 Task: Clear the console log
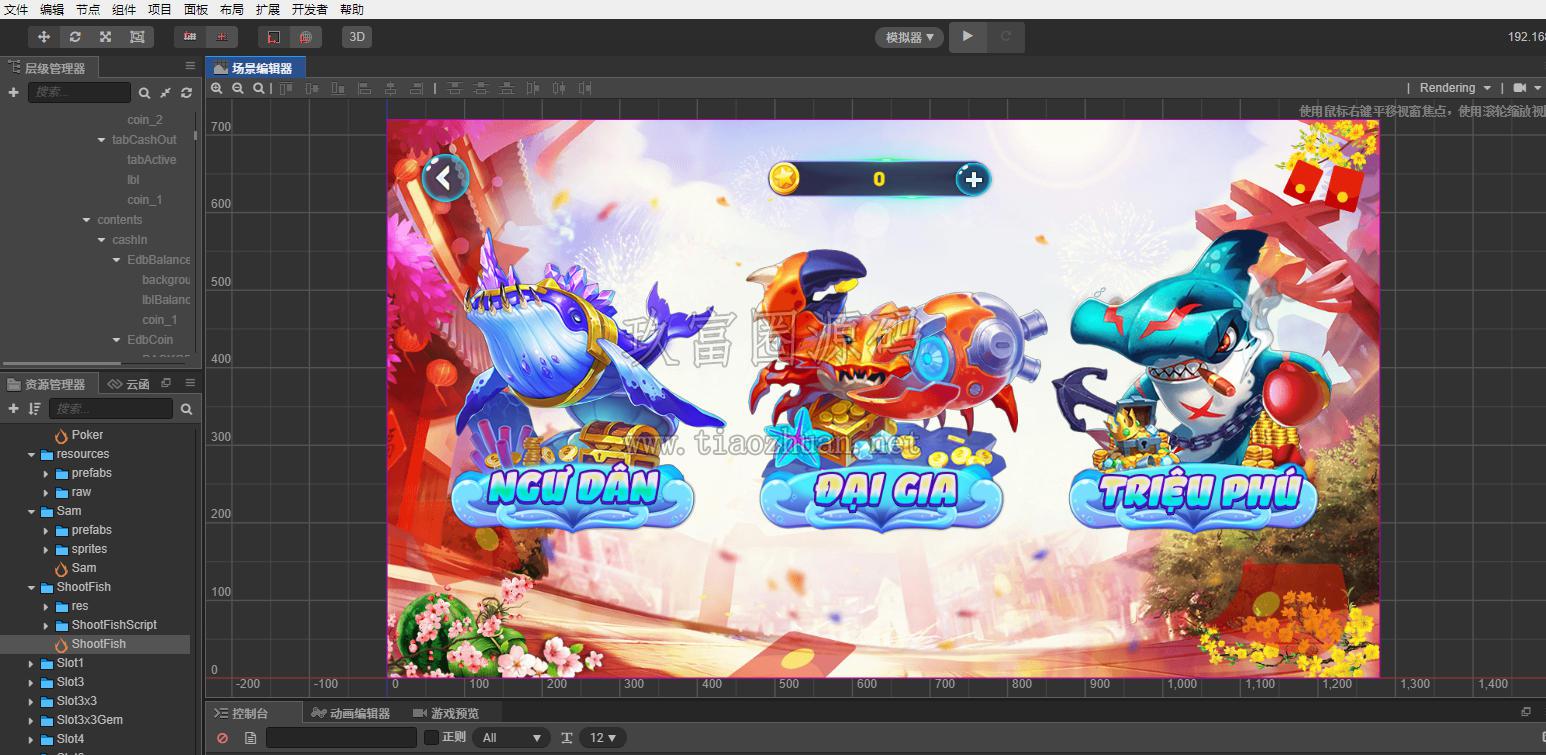(222, 738)
